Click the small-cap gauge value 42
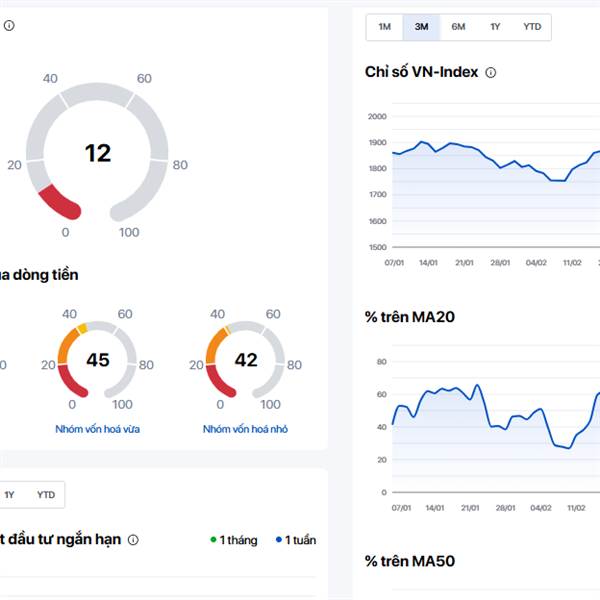Image resolution: width=600 pixels, height=600 pixels. tap(246, 360)
